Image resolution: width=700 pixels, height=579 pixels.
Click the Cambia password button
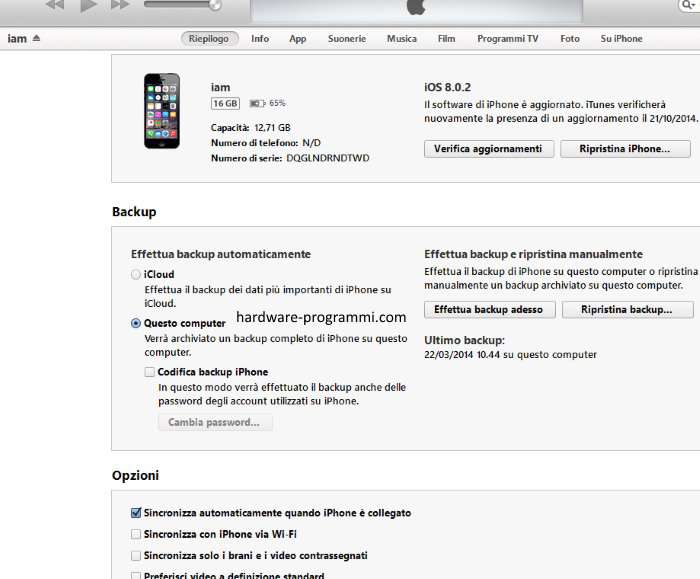215,422
